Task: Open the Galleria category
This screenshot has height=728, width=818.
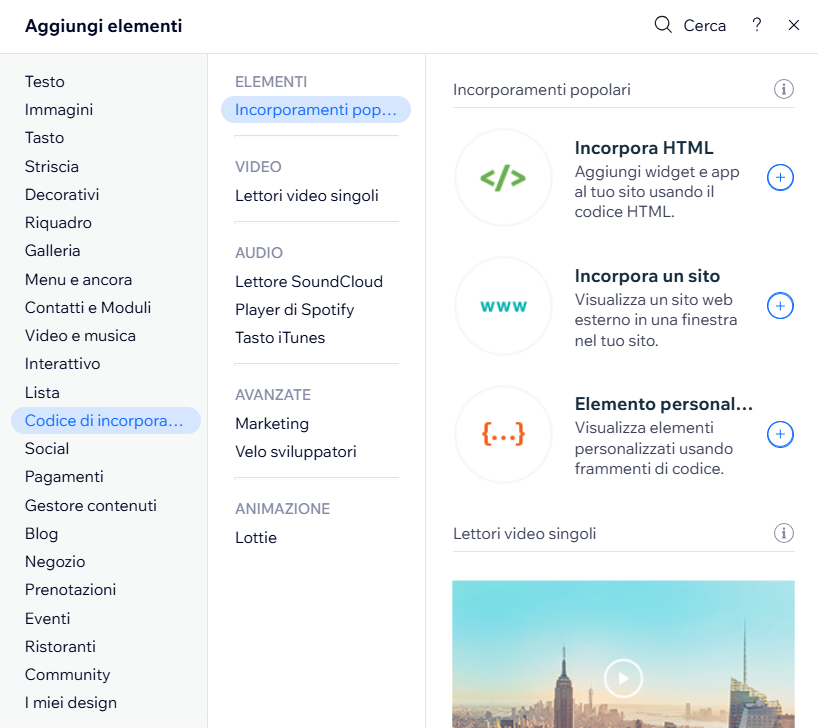Action: (x=53, y=251)
